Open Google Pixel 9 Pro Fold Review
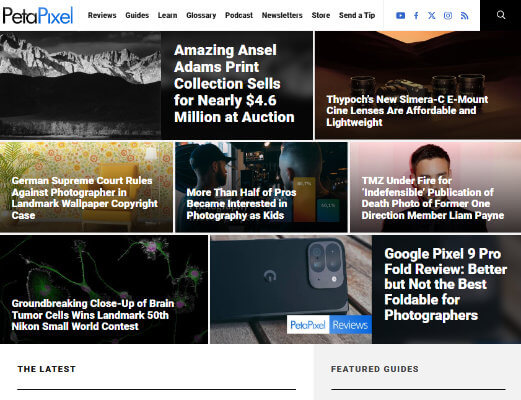 (x=445, y=284)
